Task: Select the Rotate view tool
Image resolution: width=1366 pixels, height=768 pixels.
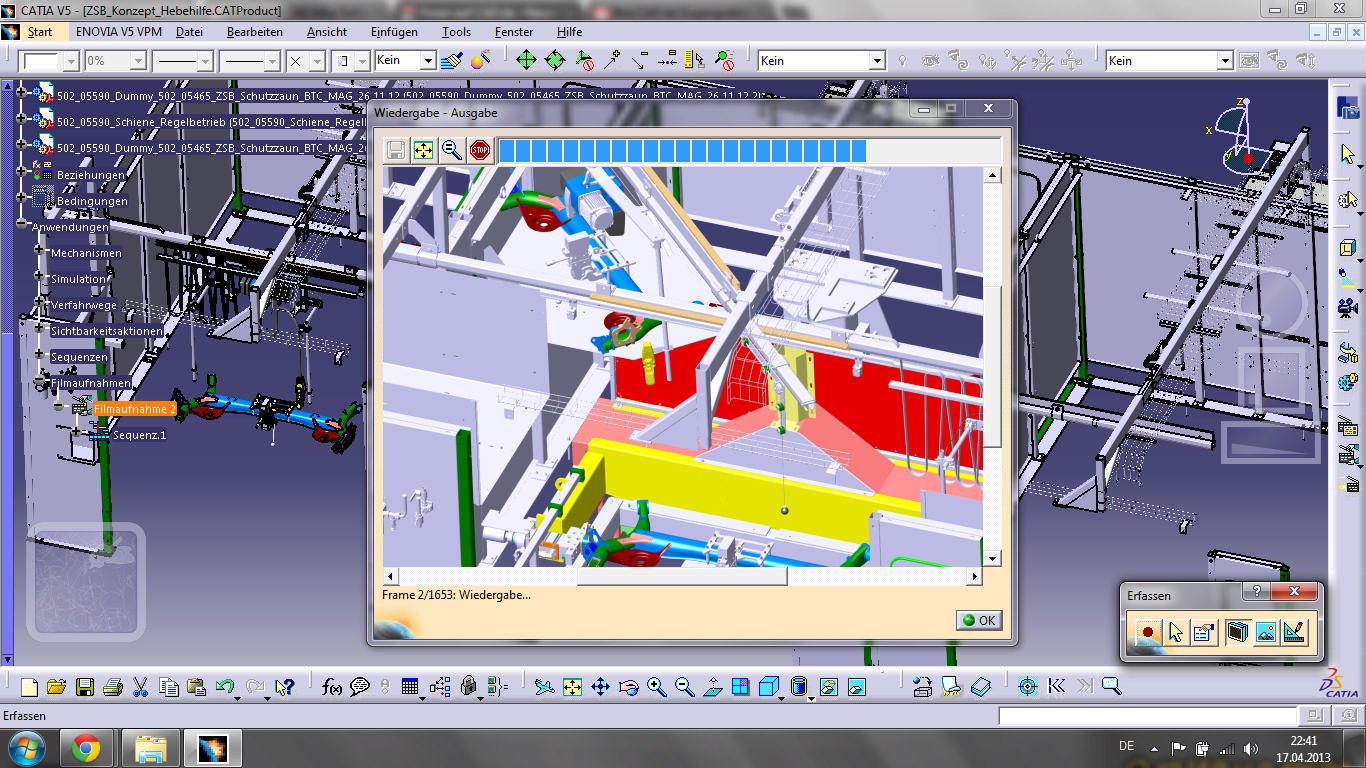Action: point(628,687)
